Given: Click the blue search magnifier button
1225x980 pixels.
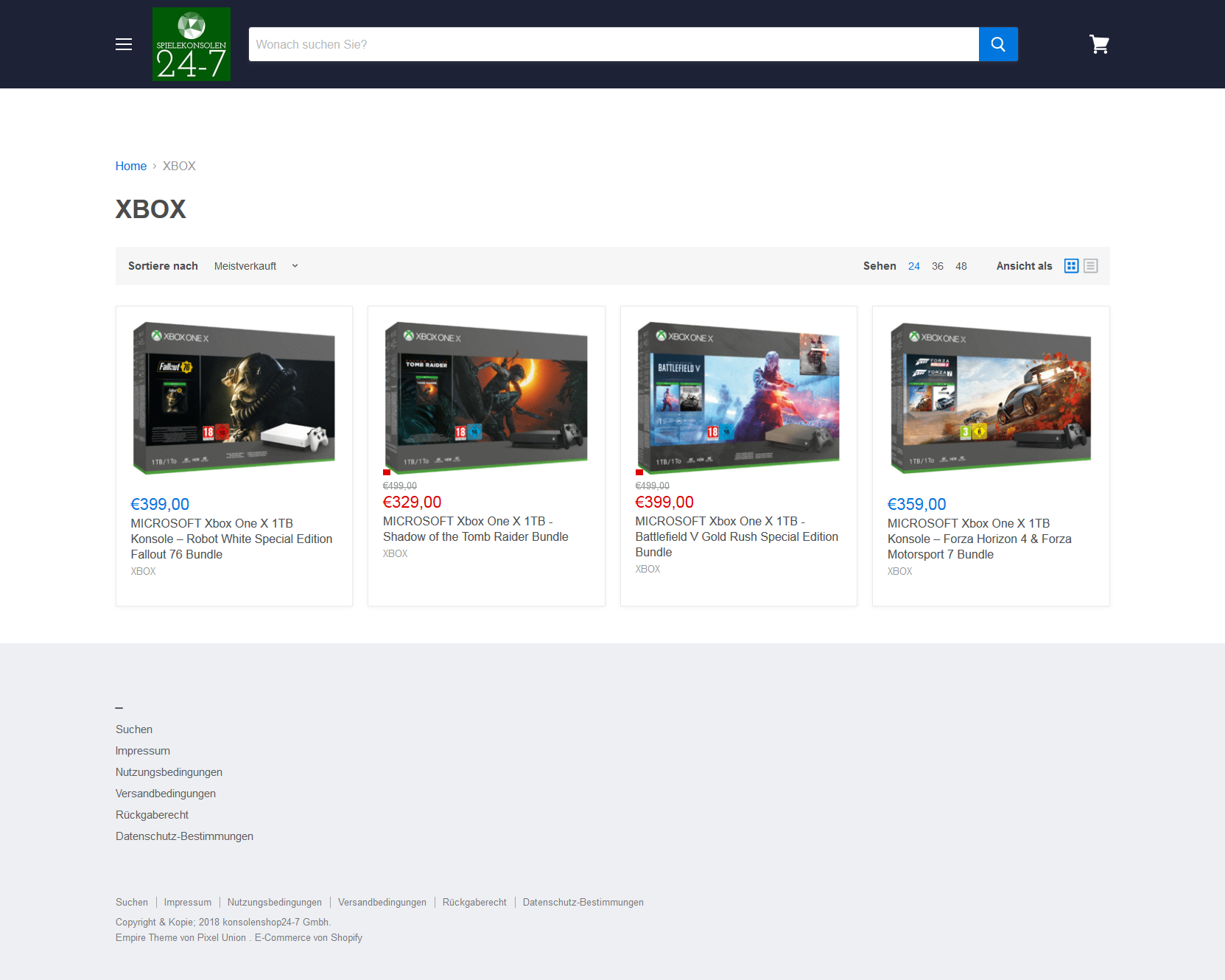Looking at the screenshot, I should [x=998, y=44].
